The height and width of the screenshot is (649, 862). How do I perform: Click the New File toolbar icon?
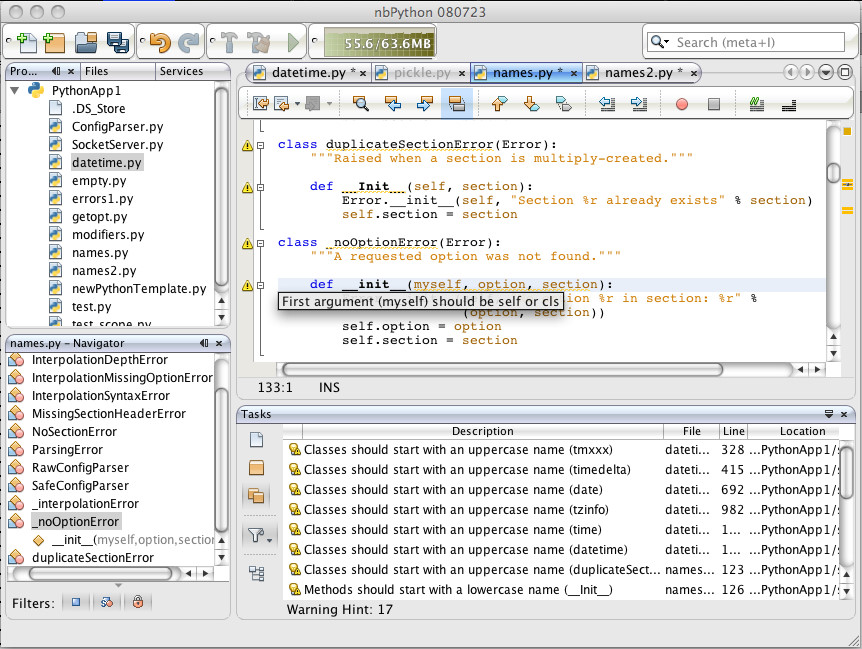tap(25, 43)
